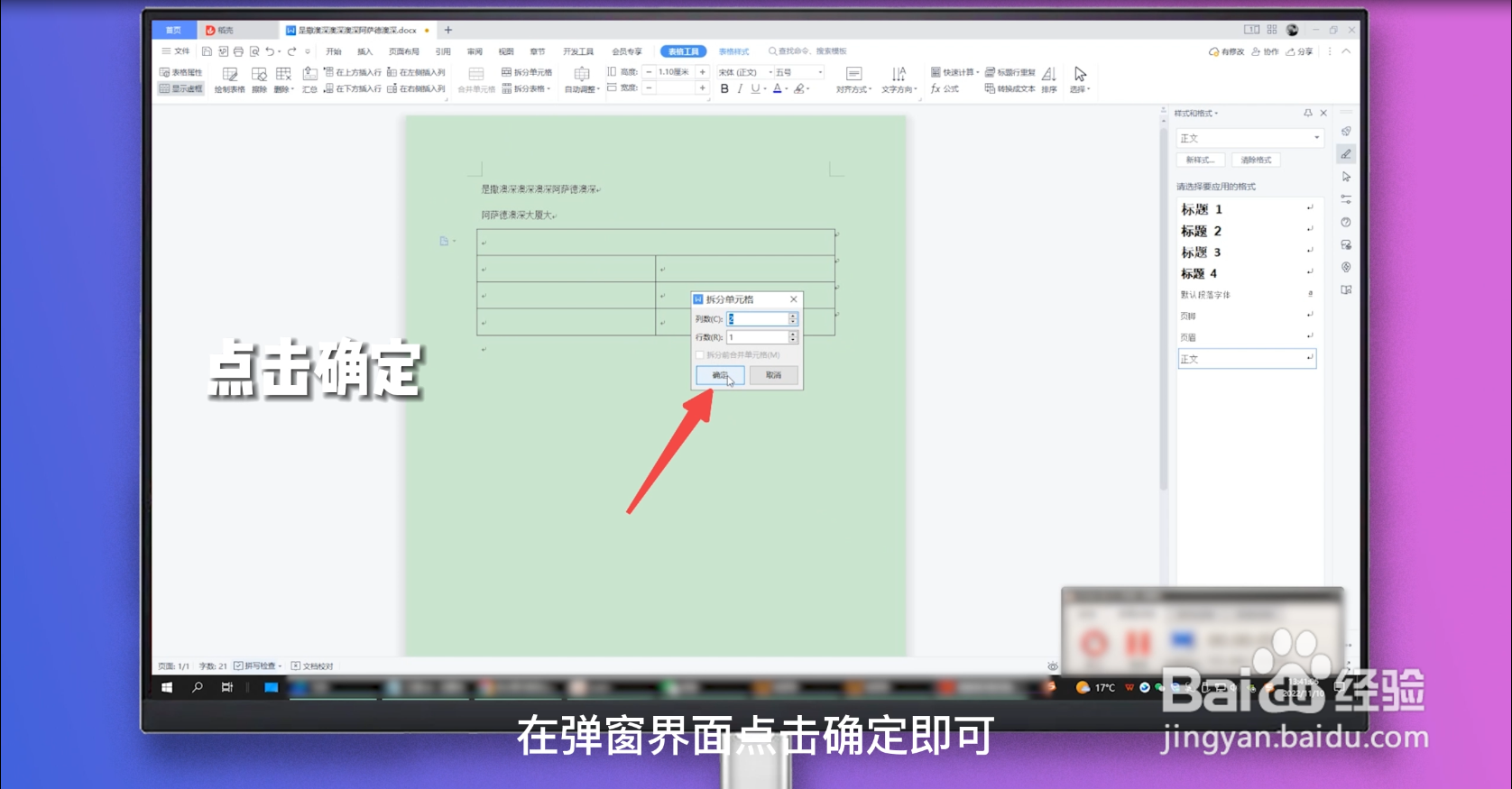The height and width of the screenshot is (789, 1512).
Task: Click the 拆分单元格 ribbon button
Action: click(527, 72)
